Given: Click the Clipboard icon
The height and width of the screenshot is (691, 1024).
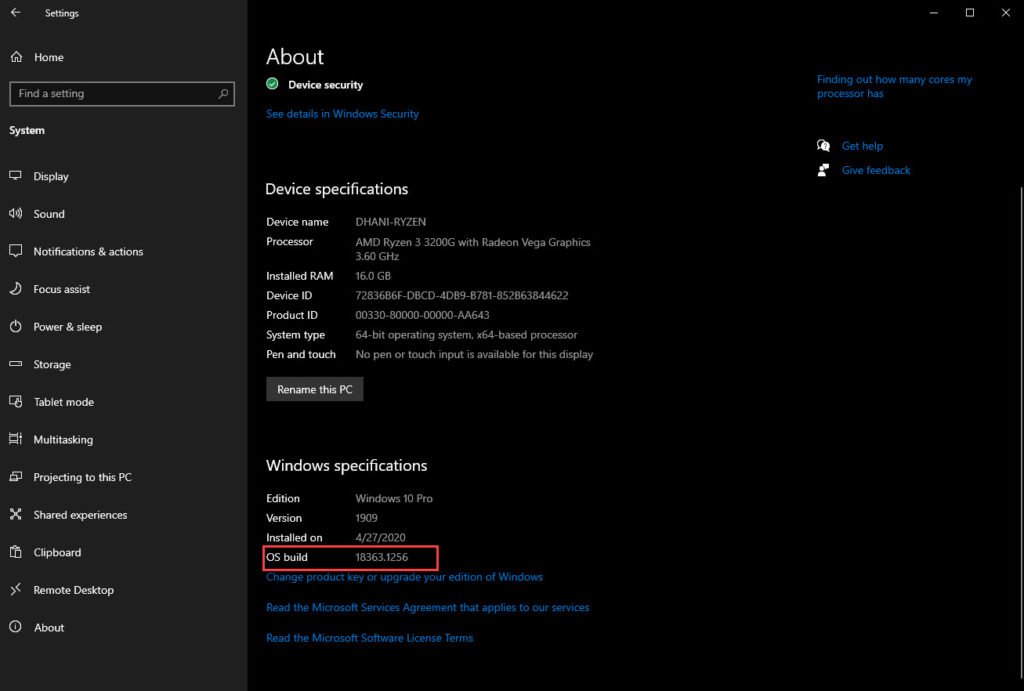Looking at the screenshot, I should click(16, 552).
